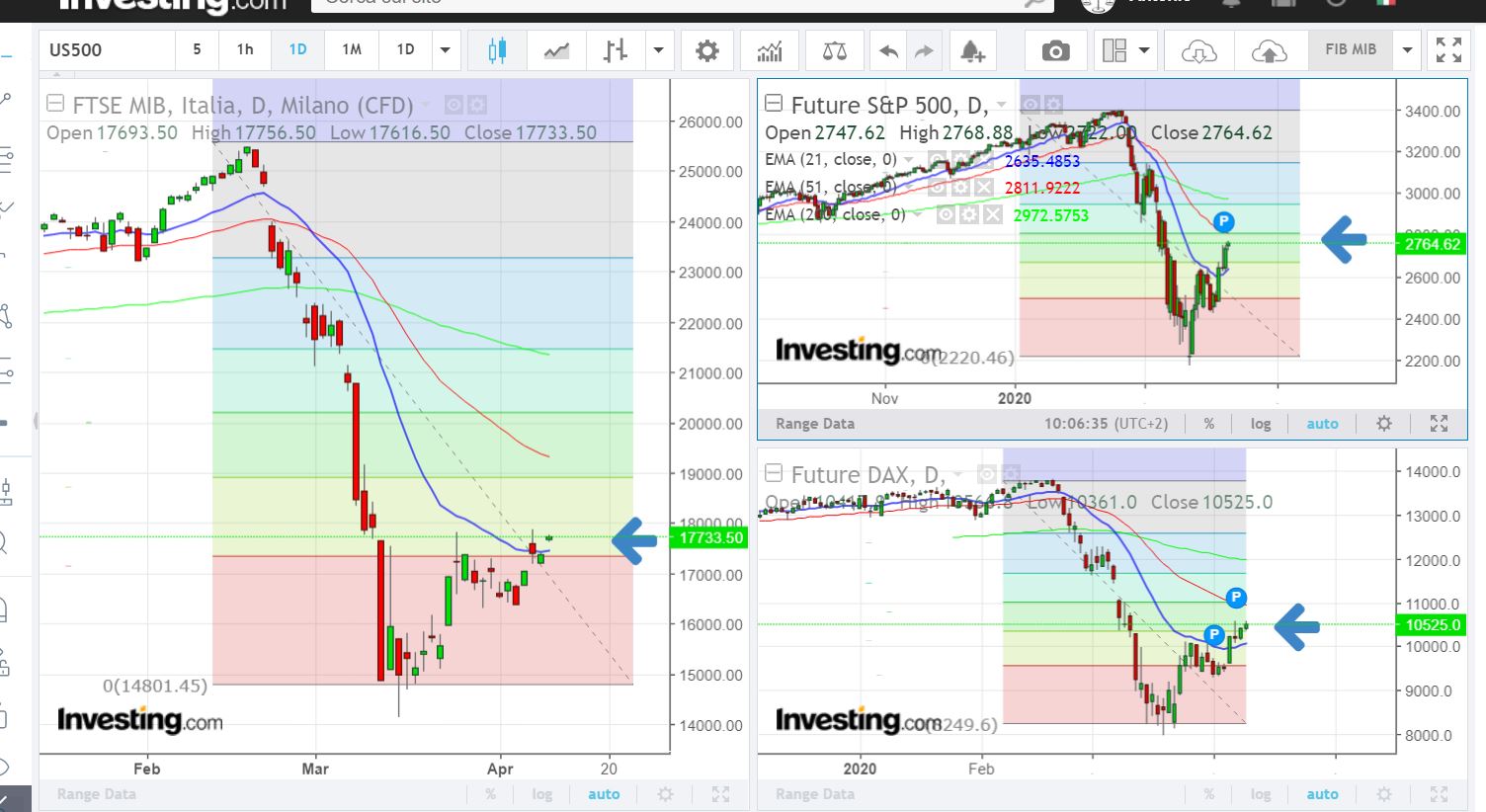The width and height of the screenshot is (1486, 812).
Task: Save chart layout to cloud
Action: click(1270, 50)
